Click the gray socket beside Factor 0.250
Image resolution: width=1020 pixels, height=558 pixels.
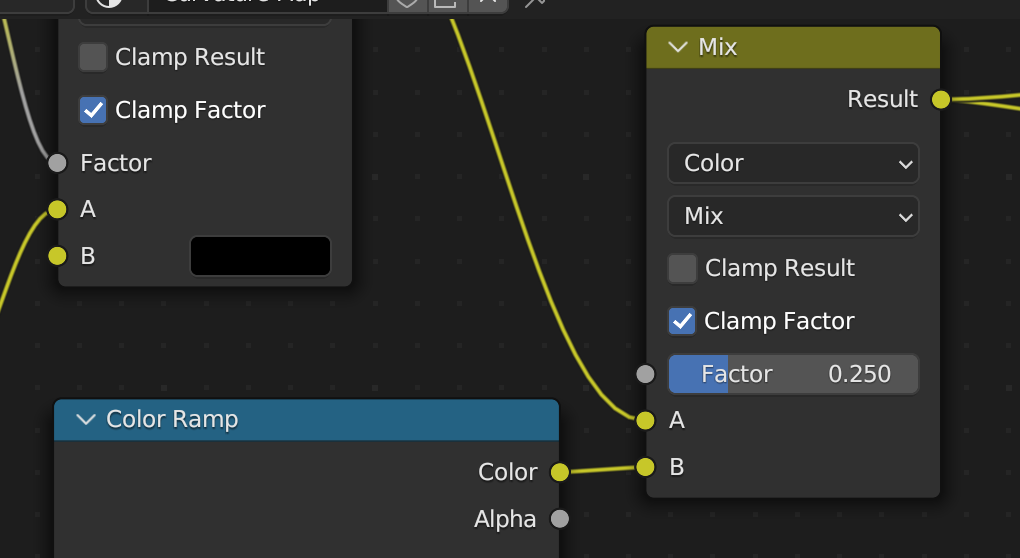coord(645,374)
